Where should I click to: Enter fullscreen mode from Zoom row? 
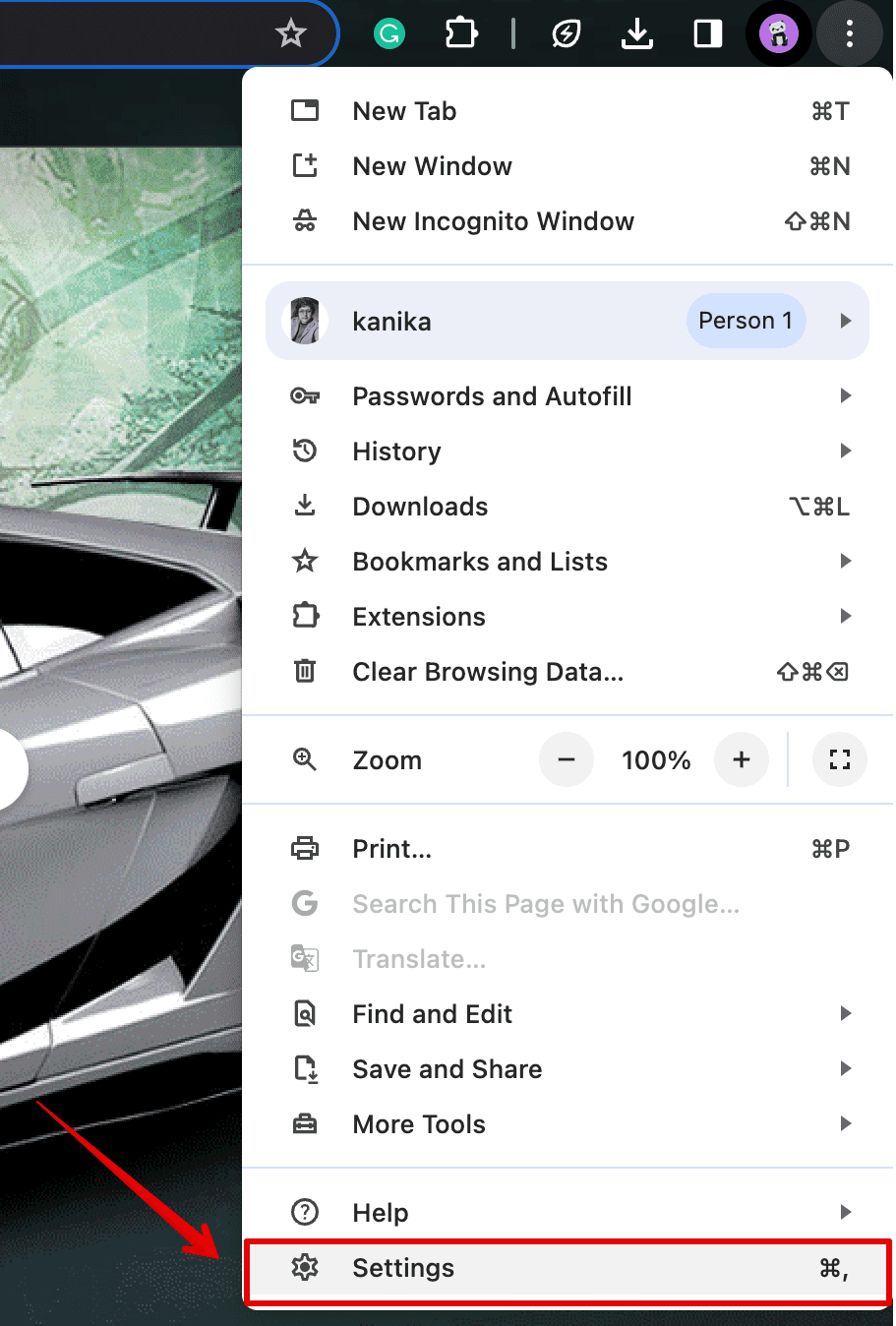839,759
